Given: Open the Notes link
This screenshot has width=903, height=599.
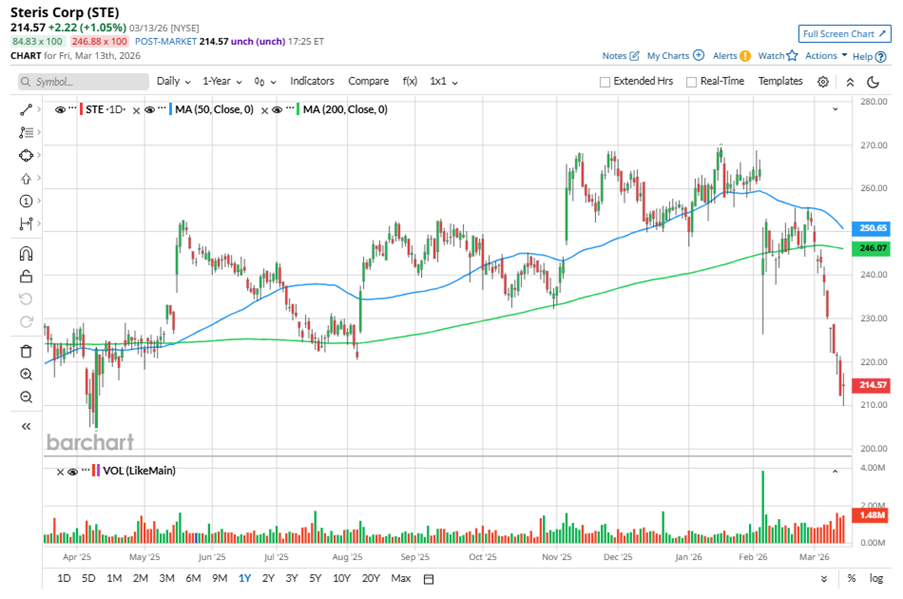Looking at the screenshot, I should 620,56.
